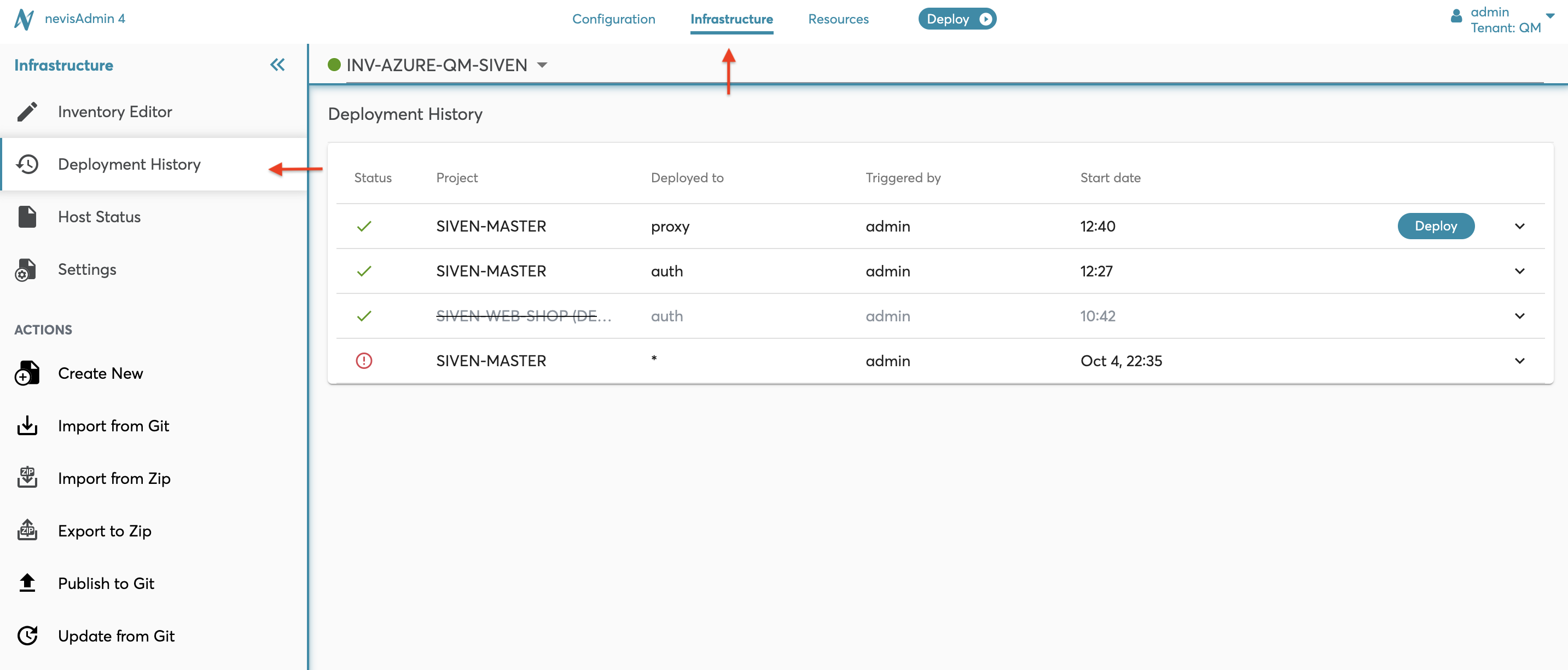Click the Deployment History sidebar icon
This screenshot has width=1568, height=670.
27,163
